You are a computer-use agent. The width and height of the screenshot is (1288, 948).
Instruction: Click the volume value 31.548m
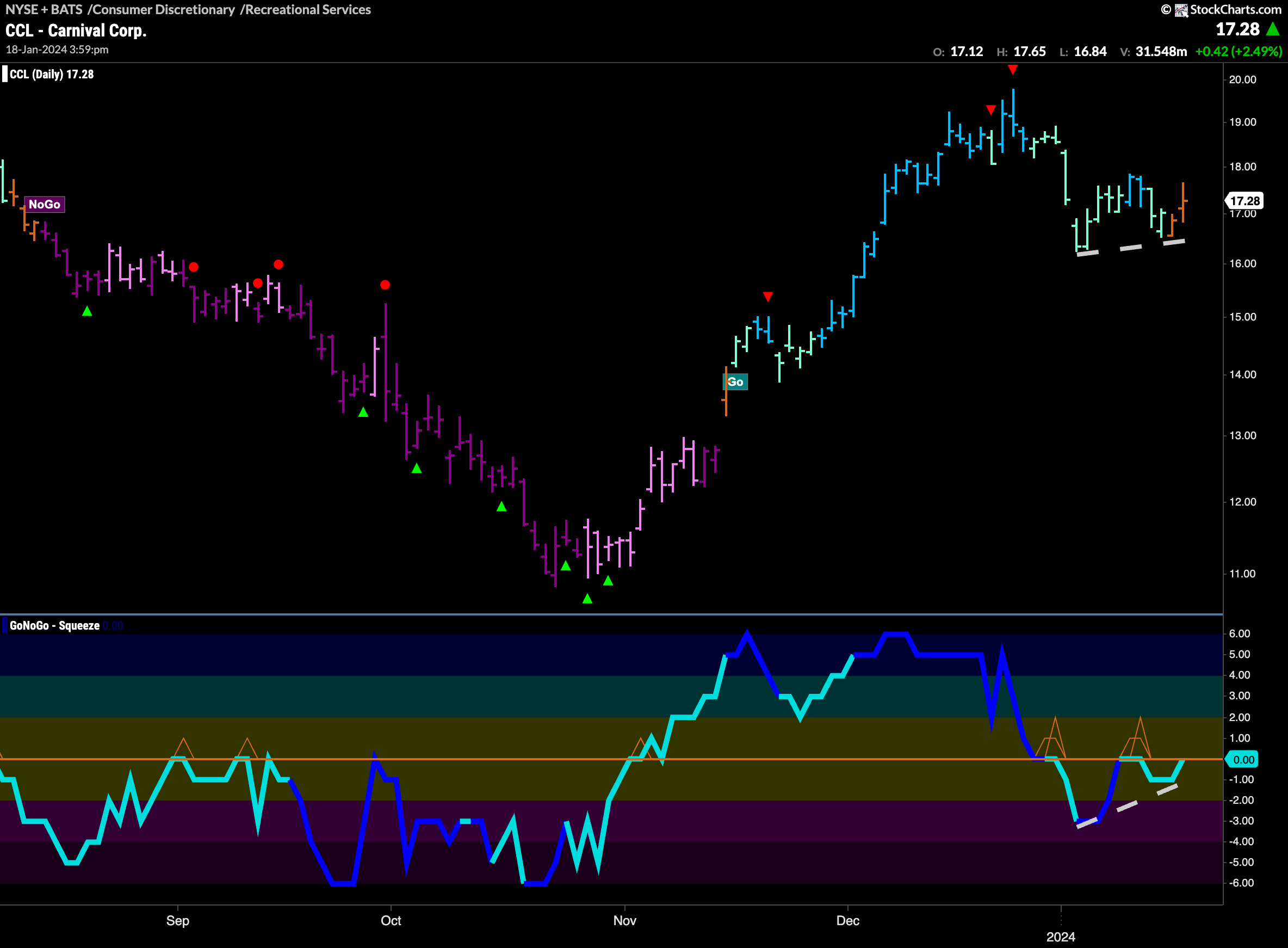point(1161,52)
